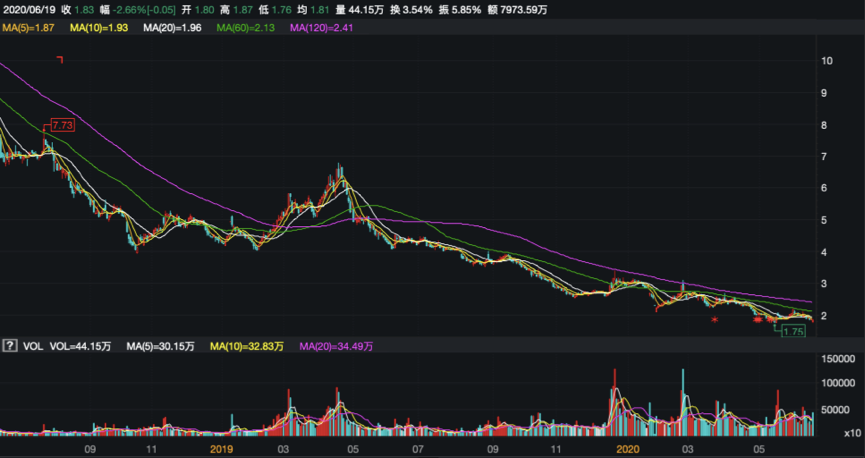Click the red 7.73 high price marker
Screen dimensions: 865x458
click(x=63, y=125)
